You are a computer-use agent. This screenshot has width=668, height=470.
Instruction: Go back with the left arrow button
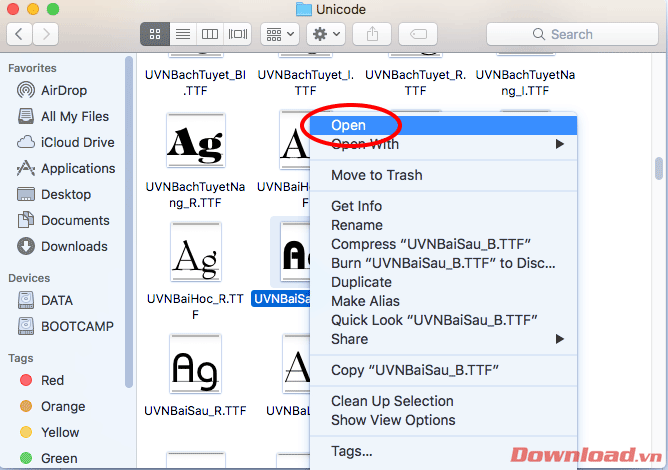[21, 34]
